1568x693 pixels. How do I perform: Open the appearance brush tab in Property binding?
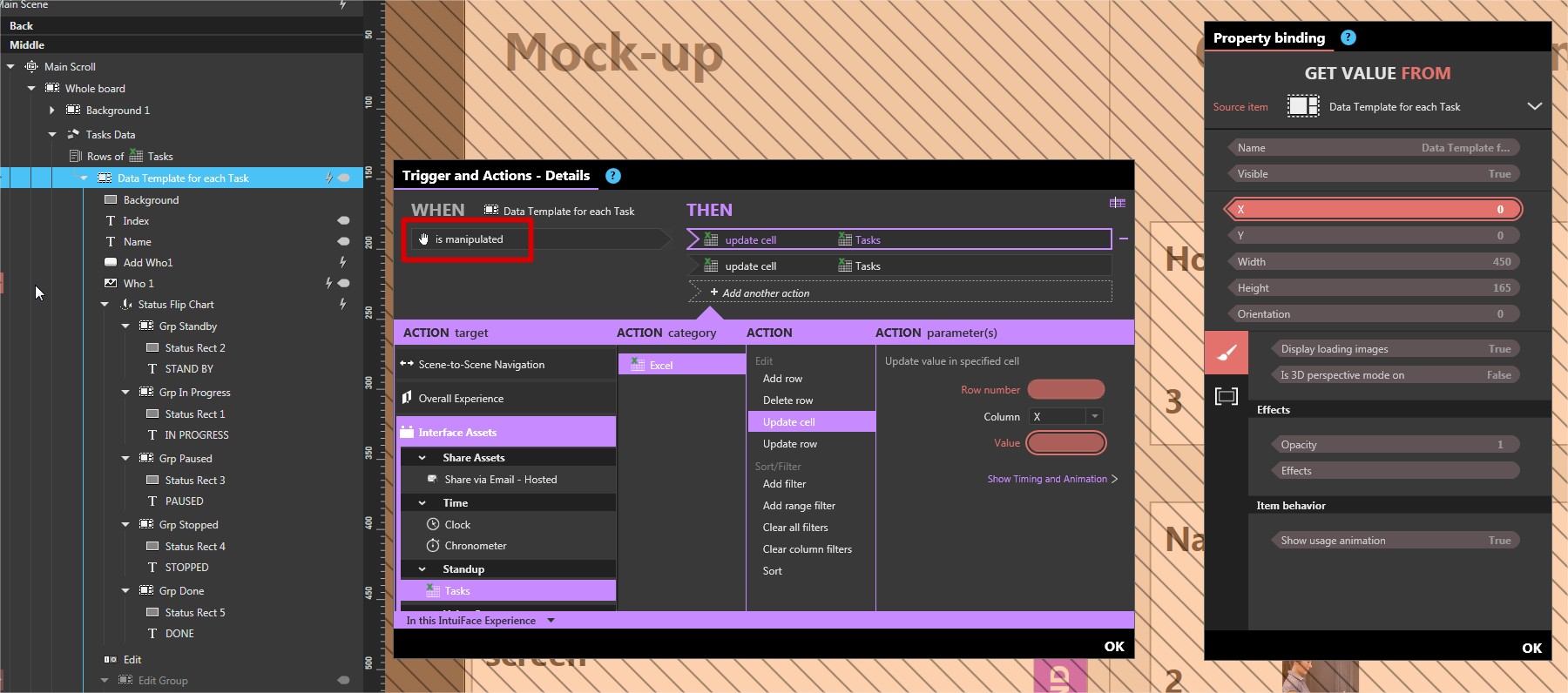[x=1226, y=353]
